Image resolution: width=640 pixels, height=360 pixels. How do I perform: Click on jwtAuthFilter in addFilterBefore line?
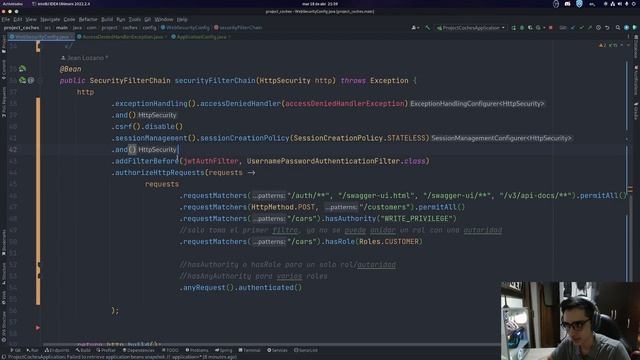211,161
